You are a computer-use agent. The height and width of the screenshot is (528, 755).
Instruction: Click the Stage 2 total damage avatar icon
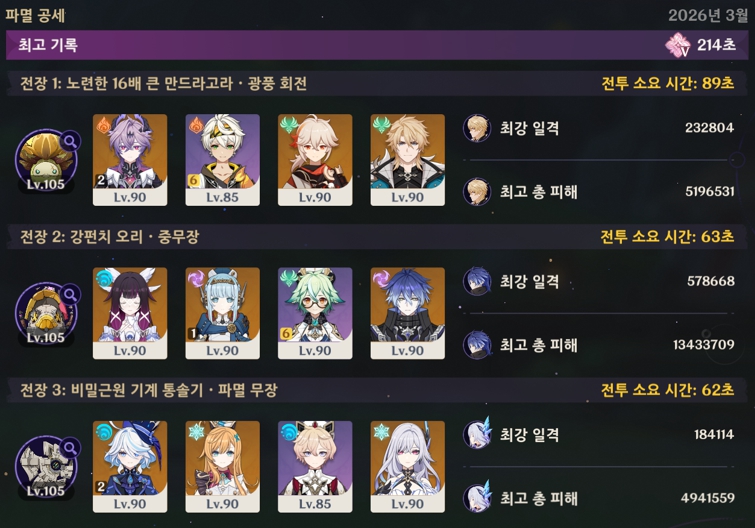click(x=477, y=345)
